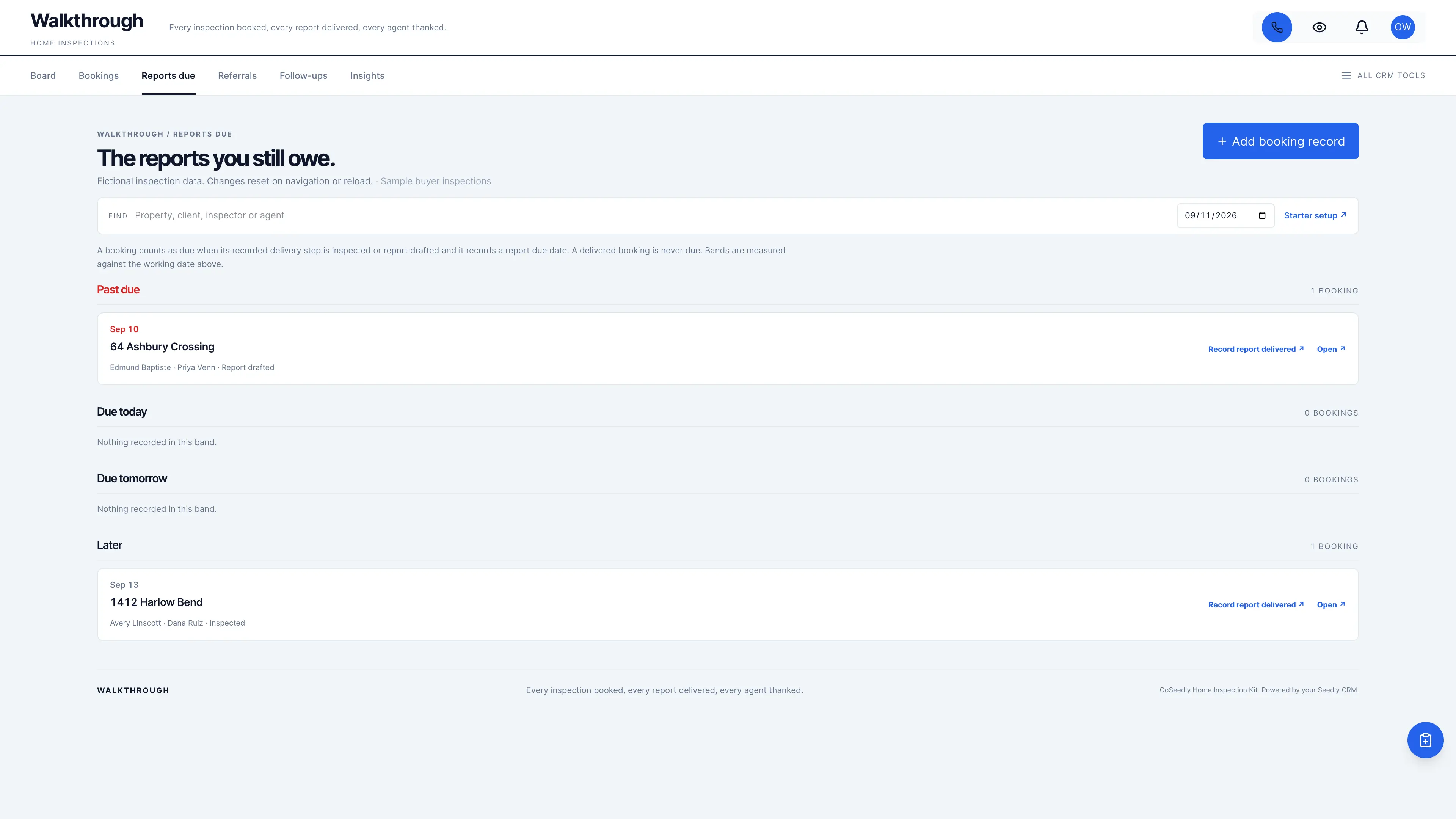
Task: Click the Add booking record button
Action: click(x=1280, y=141)
